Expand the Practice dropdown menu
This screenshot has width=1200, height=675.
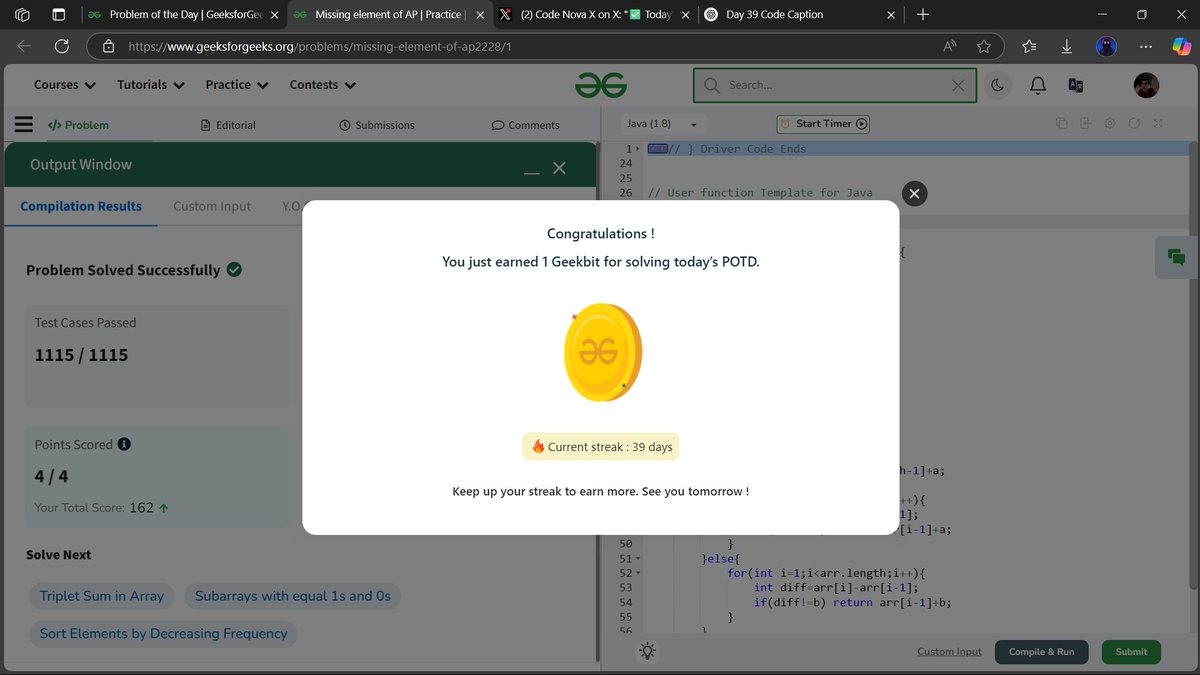237,85
